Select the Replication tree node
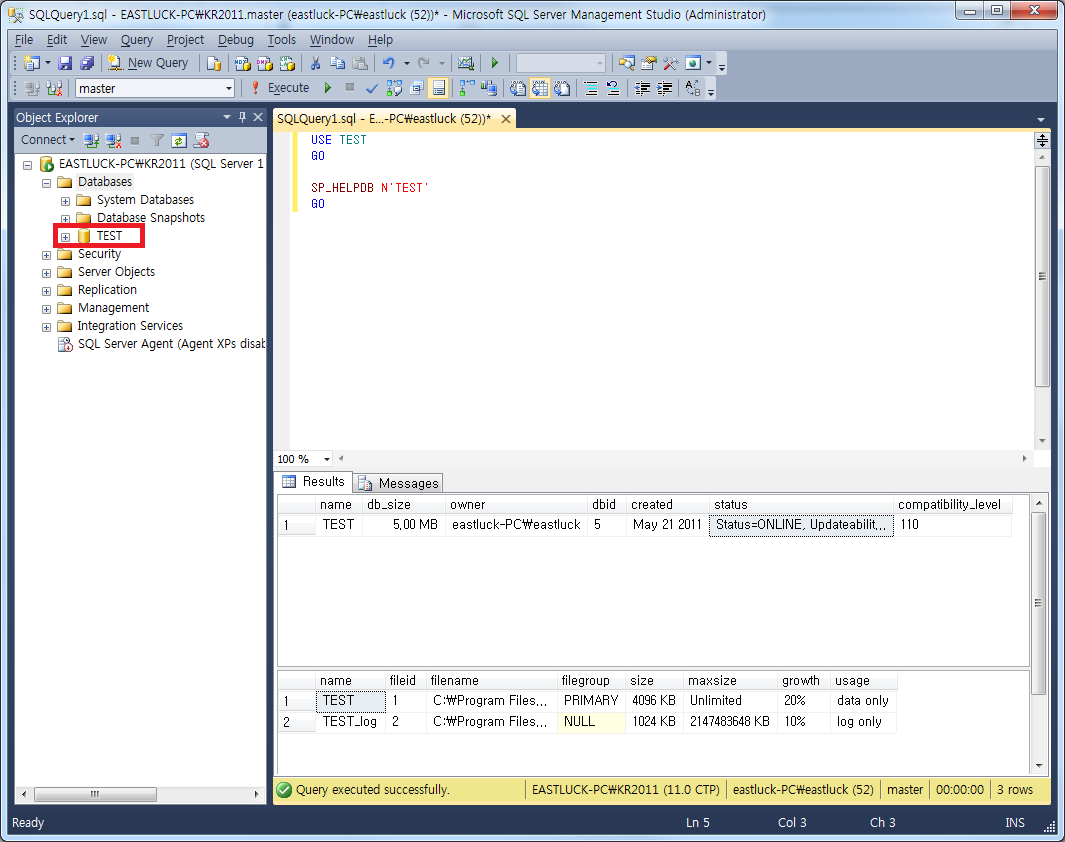The width and height of the screenshot is (1065, 842). pos(107,290)
